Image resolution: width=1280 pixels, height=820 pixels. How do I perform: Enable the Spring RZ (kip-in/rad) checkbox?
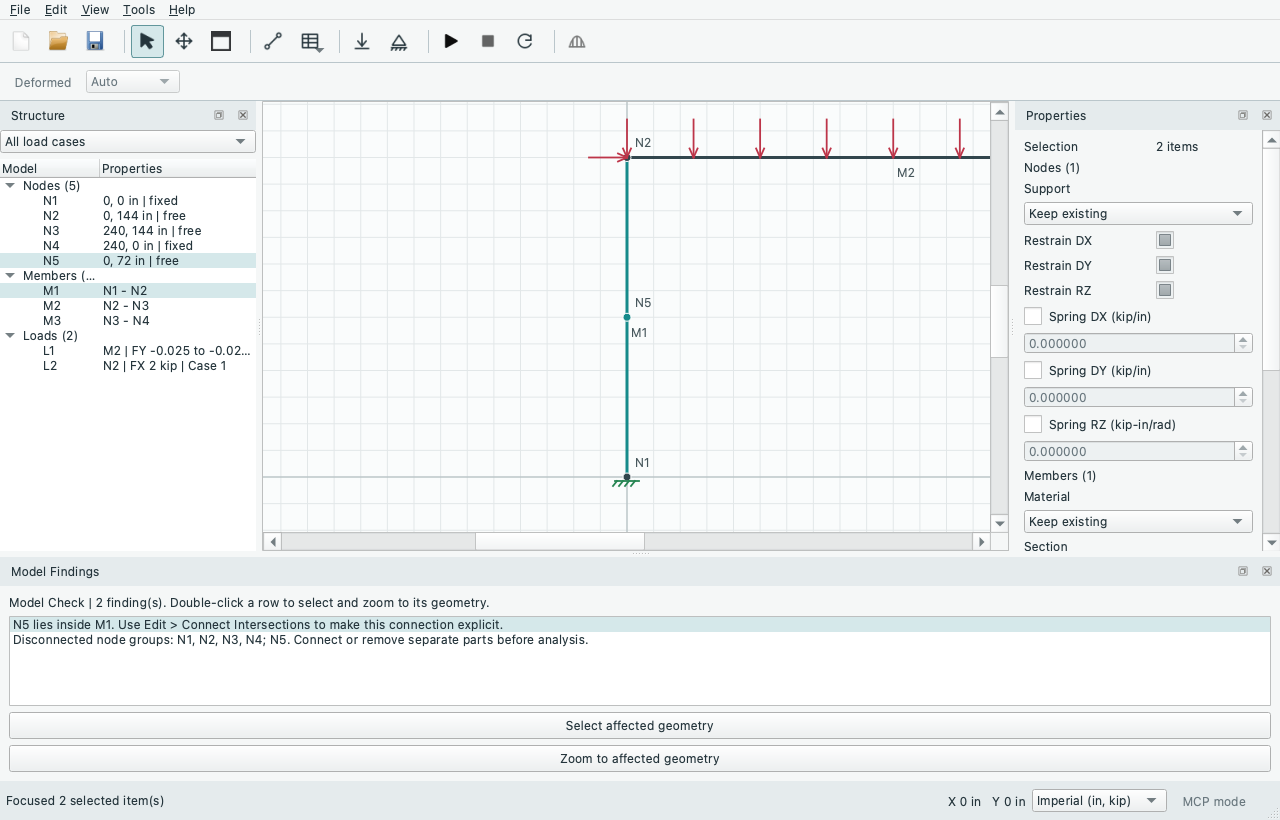1033,425
